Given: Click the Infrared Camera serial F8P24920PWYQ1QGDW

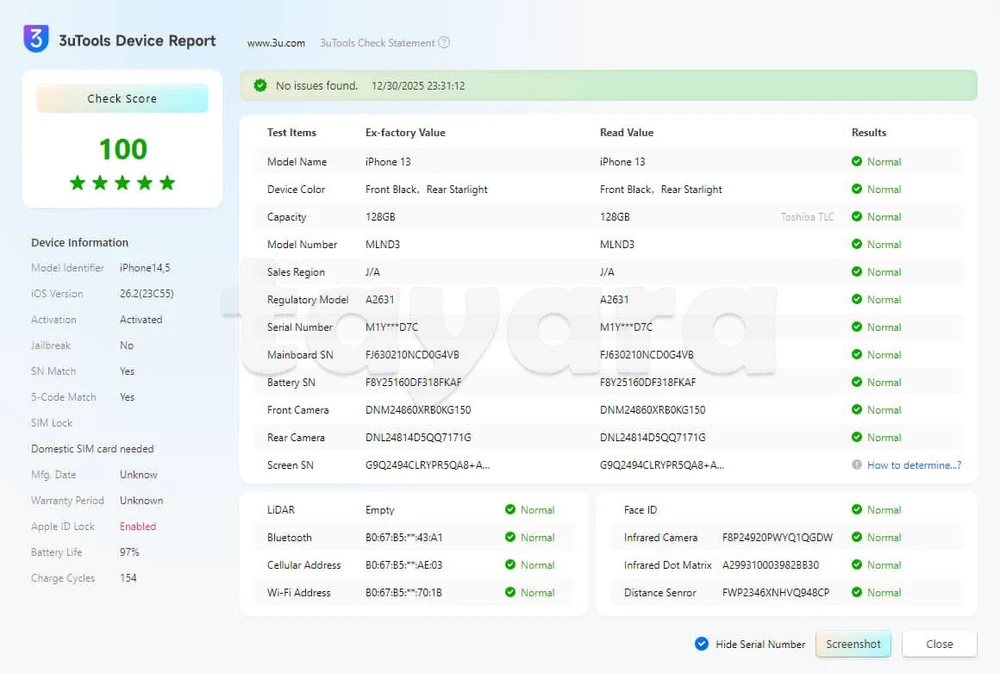Looking at the screenshot, I should [x=777, y=537].
